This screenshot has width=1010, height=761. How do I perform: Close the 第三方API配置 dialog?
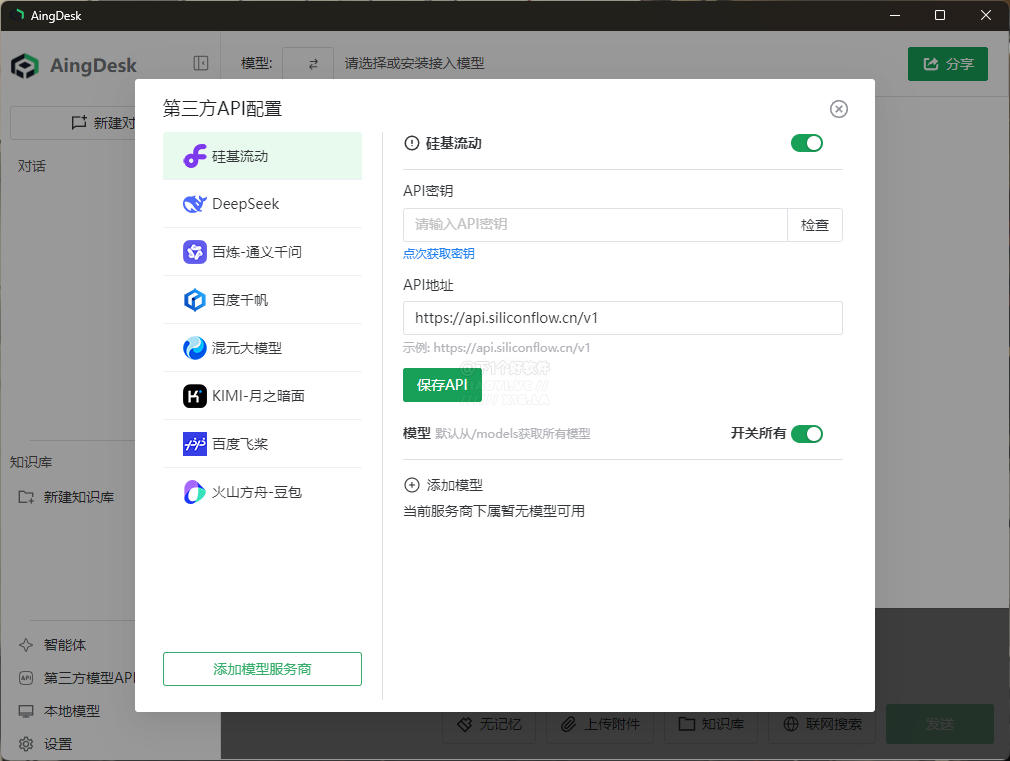(838, 109)
